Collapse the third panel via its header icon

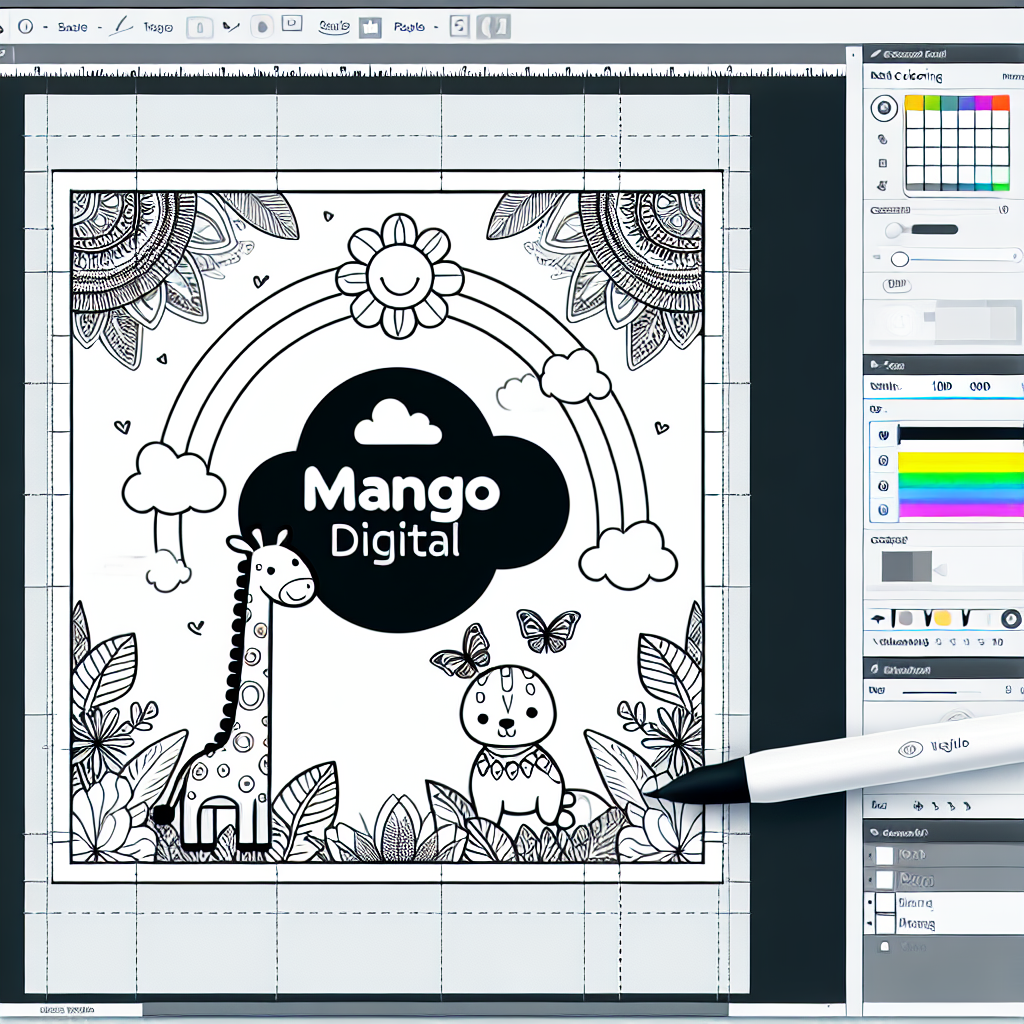(874, 669)
